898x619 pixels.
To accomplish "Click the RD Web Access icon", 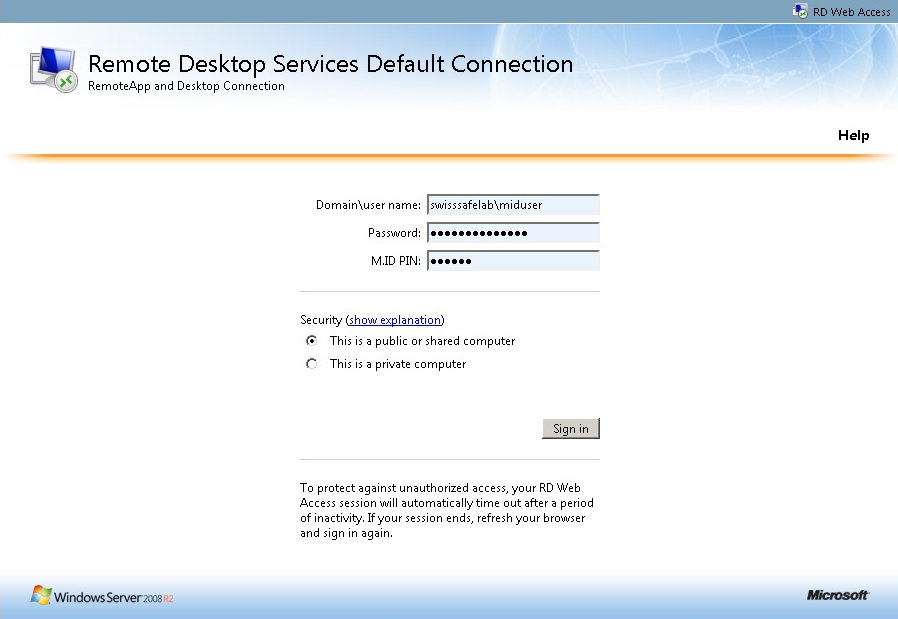I will pyautogui.click(x=800, y=11).
